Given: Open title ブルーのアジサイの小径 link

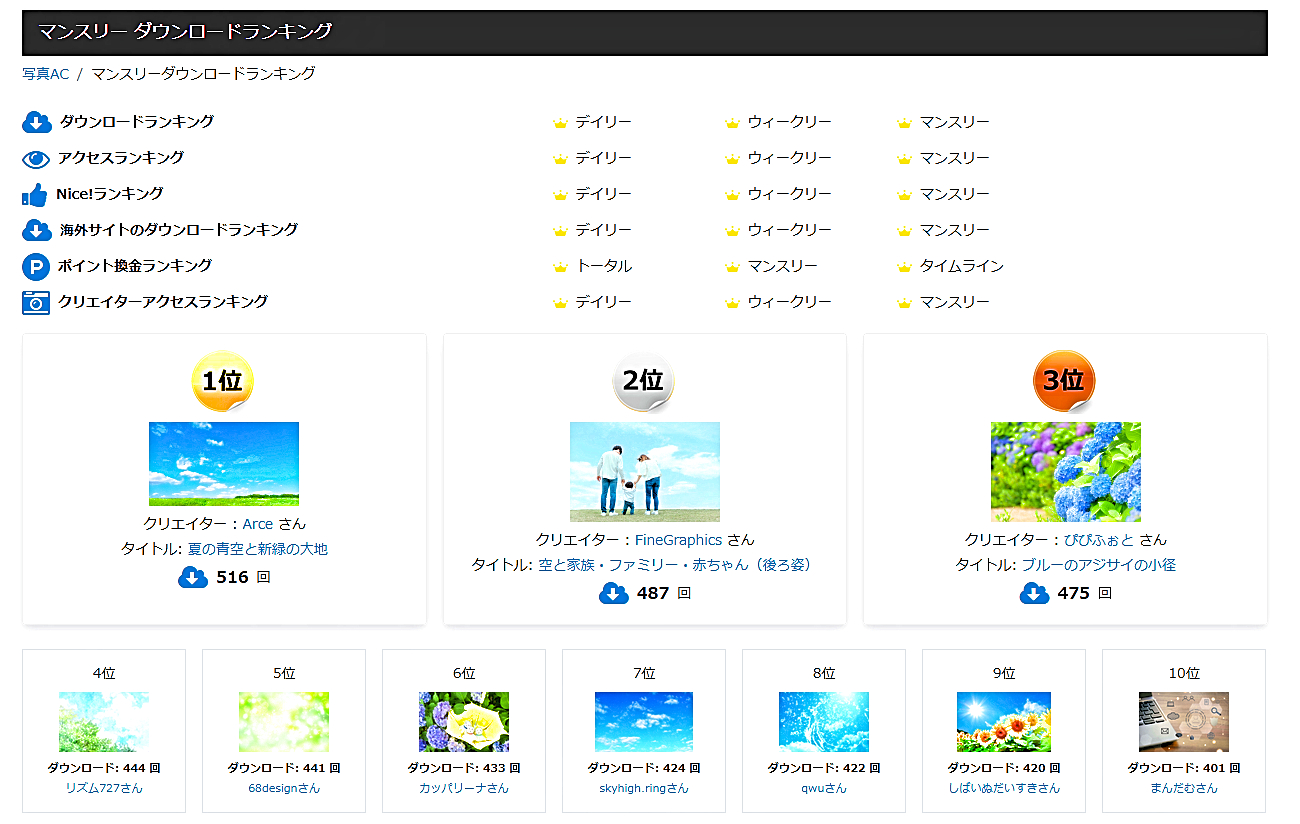Looking at the screenshot, I should 1098,565.
